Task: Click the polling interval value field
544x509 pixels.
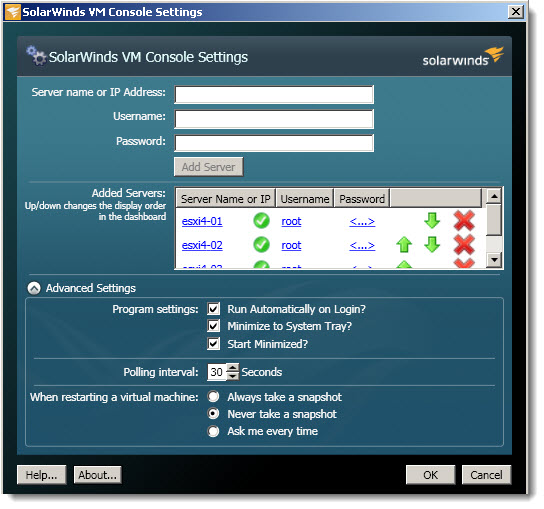Action: [217, 372]
